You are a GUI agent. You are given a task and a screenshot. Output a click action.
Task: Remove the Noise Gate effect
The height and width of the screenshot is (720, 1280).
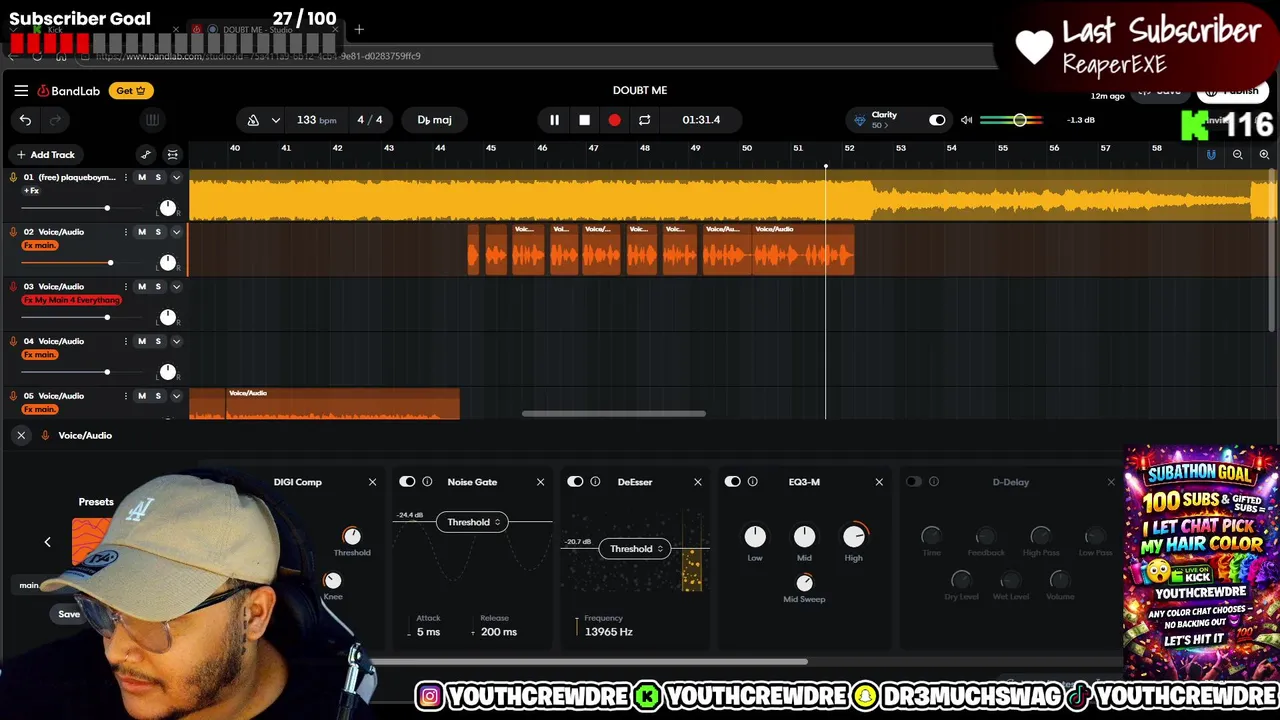pos(540,482)
